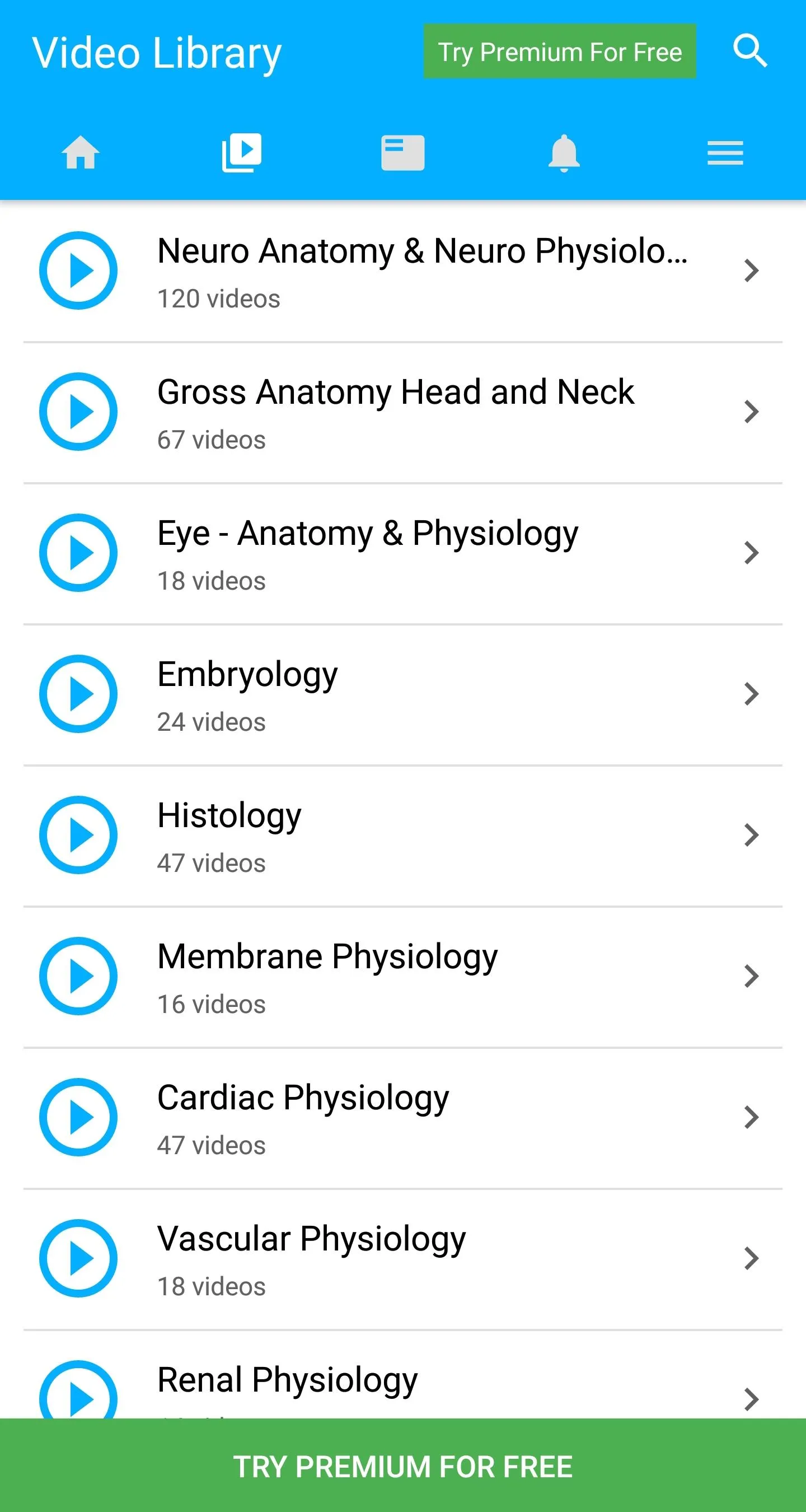Open search with the magnifier icon
This screenshot has width=806, height=1512.
coord(749,51)
